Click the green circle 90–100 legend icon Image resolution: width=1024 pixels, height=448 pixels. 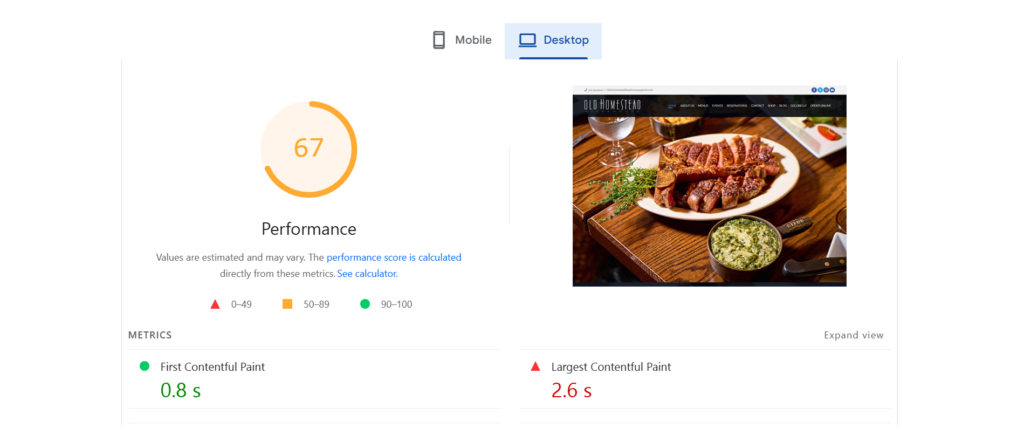click(x=365, y=304)
